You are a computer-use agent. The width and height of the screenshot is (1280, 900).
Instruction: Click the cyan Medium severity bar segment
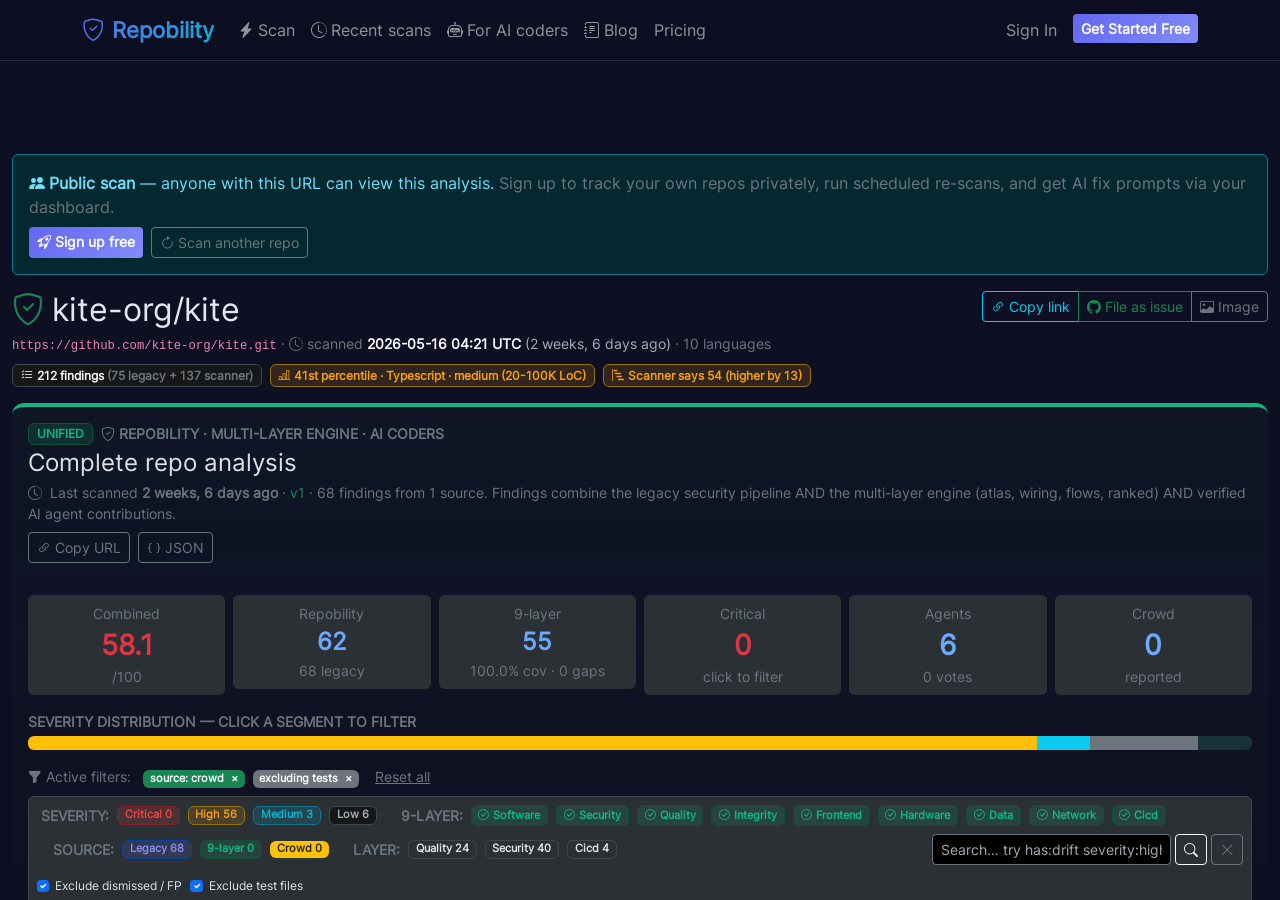[1063, 743]
